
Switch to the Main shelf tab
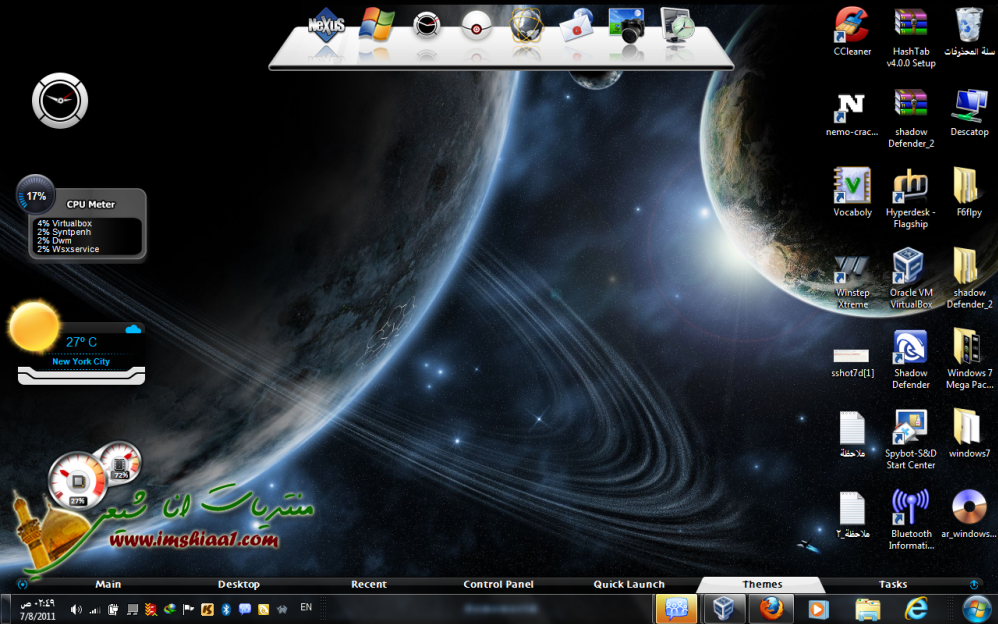(x=108, y=585)
